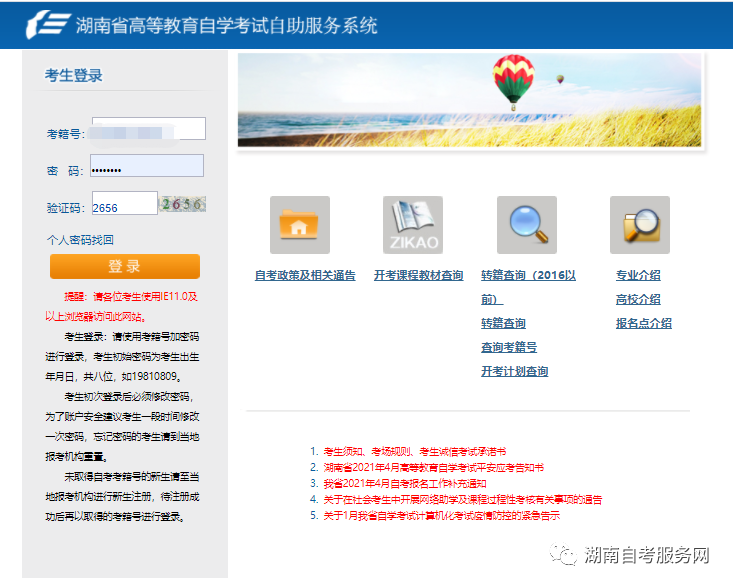This screenshot has width=733, height=587.
Task: Select the 验证码 input field
Action: pos(124,204)
